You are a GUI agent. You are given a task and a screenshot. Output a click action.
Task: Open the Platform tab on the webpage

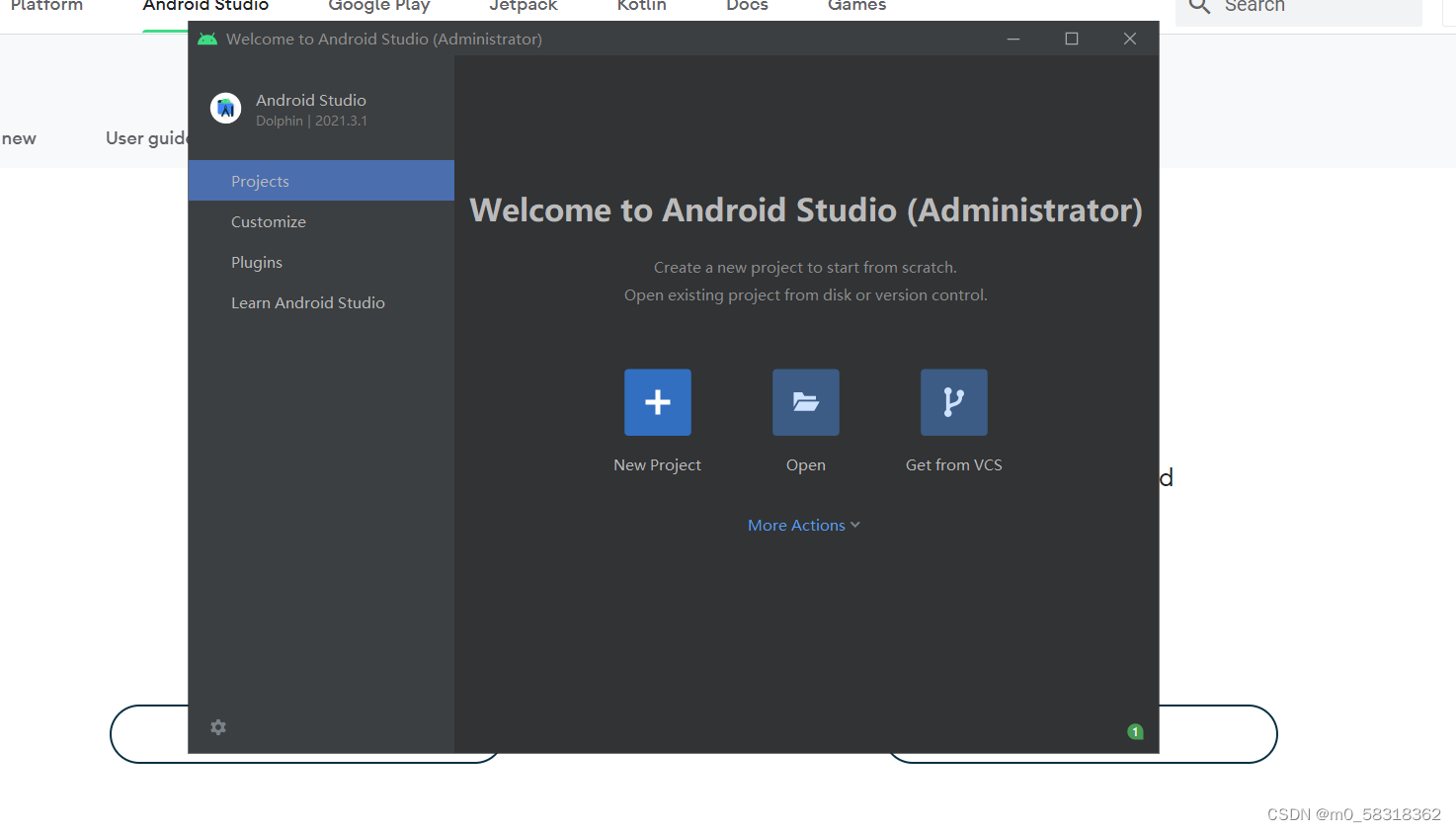pyautogui.click(x=46, y=6)
